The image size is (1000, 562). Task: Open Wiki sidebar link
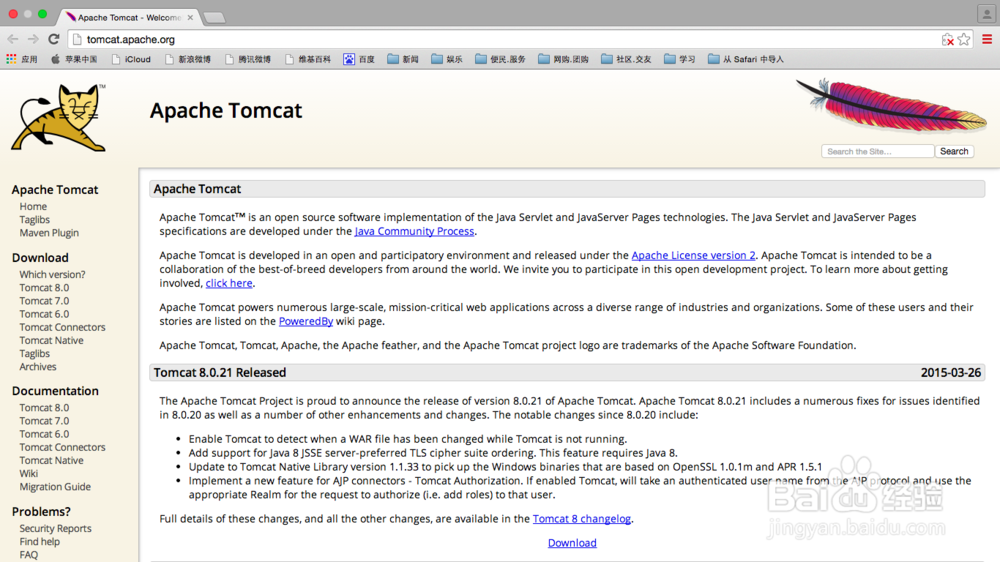(29, 473)
